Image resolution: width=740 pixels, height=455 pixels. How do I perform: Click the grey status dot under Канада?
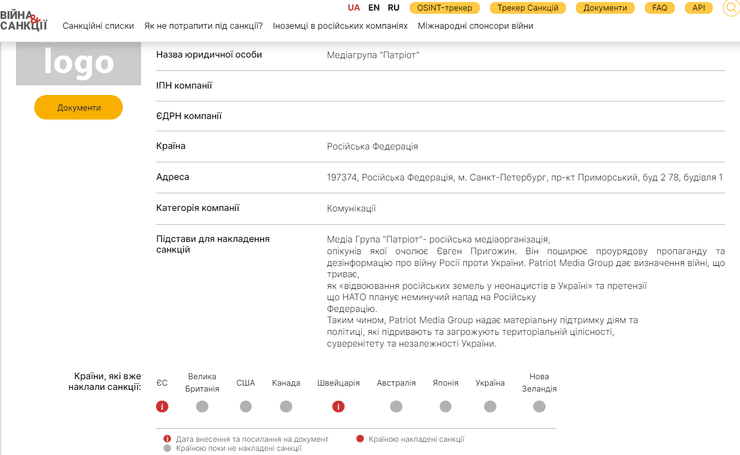(286, 407)
